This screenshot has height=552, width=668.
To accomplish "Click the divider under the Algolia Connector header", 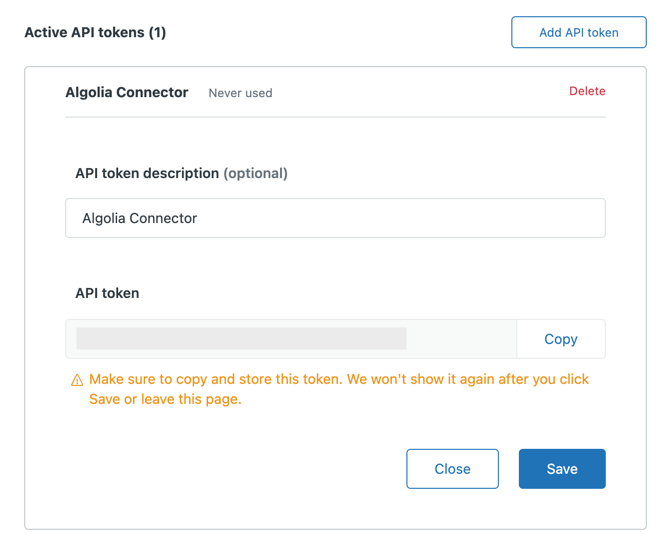I will [x=335, y=118].
